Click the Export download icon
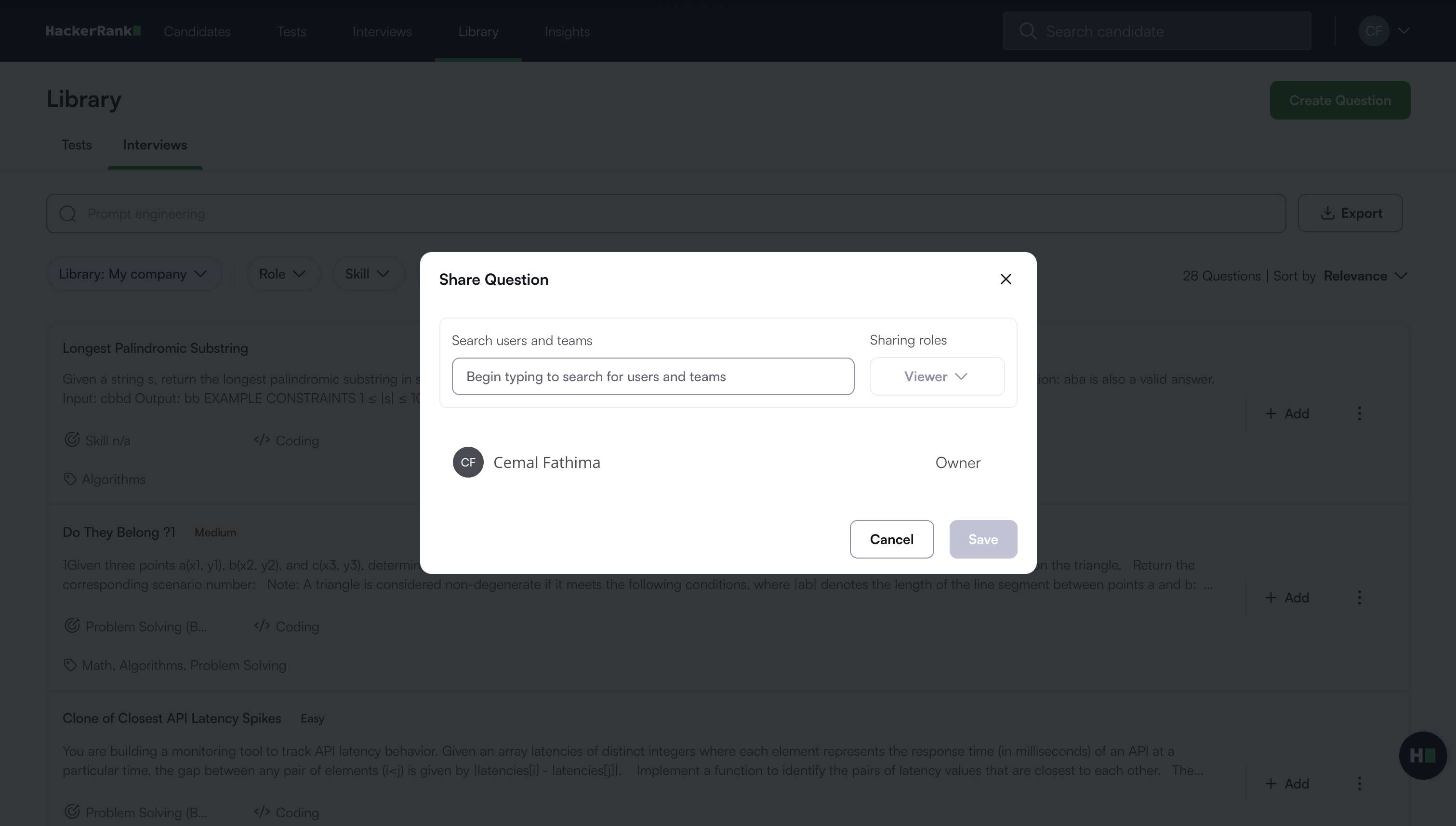Image resolution: width=1456 pixels, height=826 pixels. click(x=1327, y=213)
